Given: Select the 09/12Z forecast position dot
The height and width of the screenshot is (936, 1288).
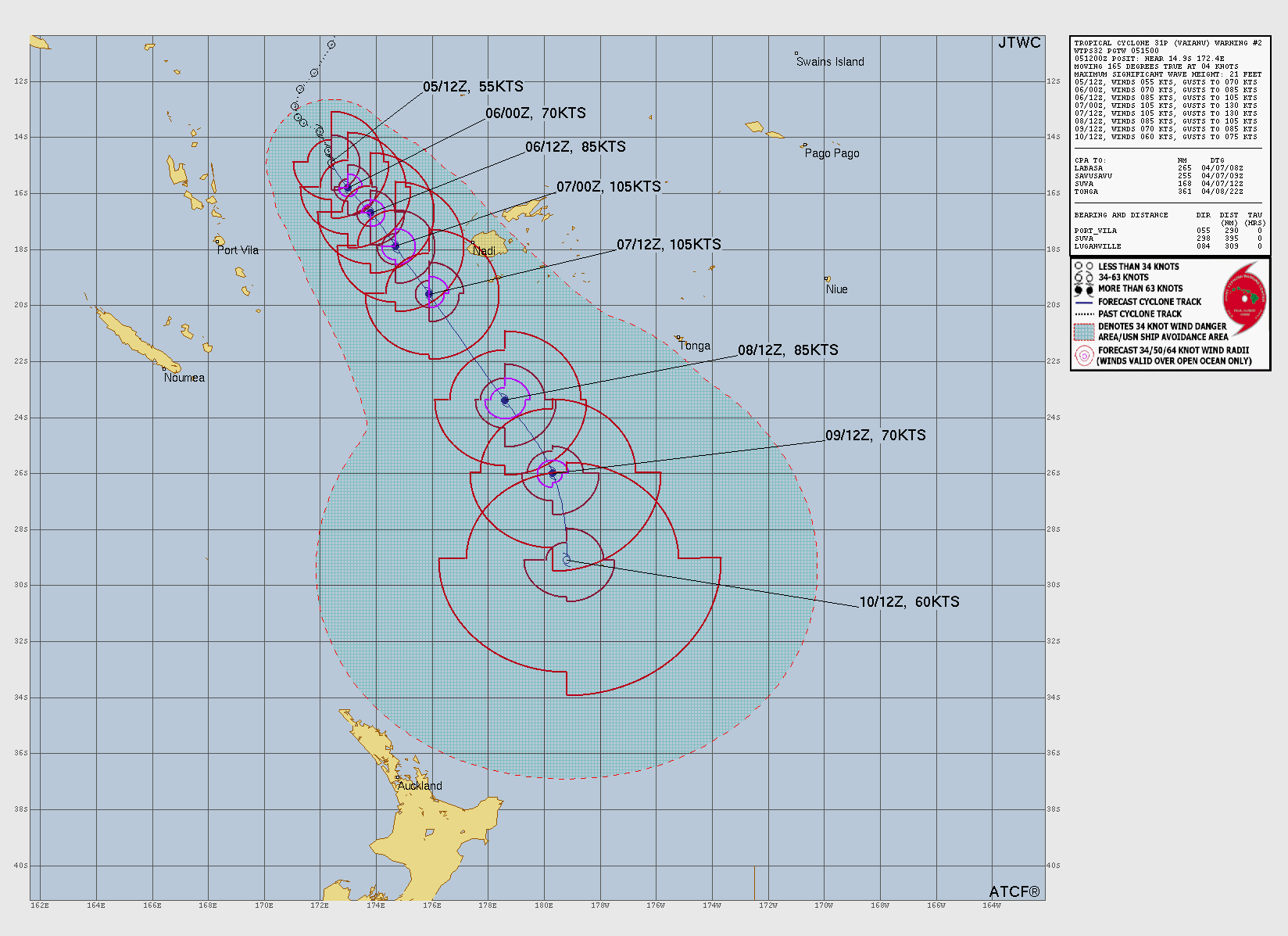Looking at the screenshot, I should pyautogui.click(x=553, y=473).
